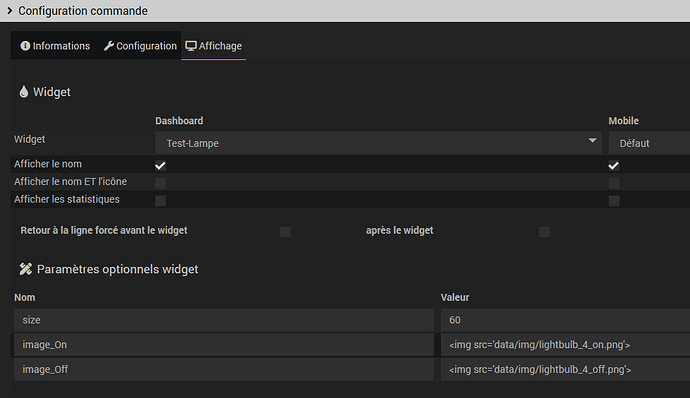Click the value field containing 60
Viewport: 690px width, 398px height.
tap(565, 320)
